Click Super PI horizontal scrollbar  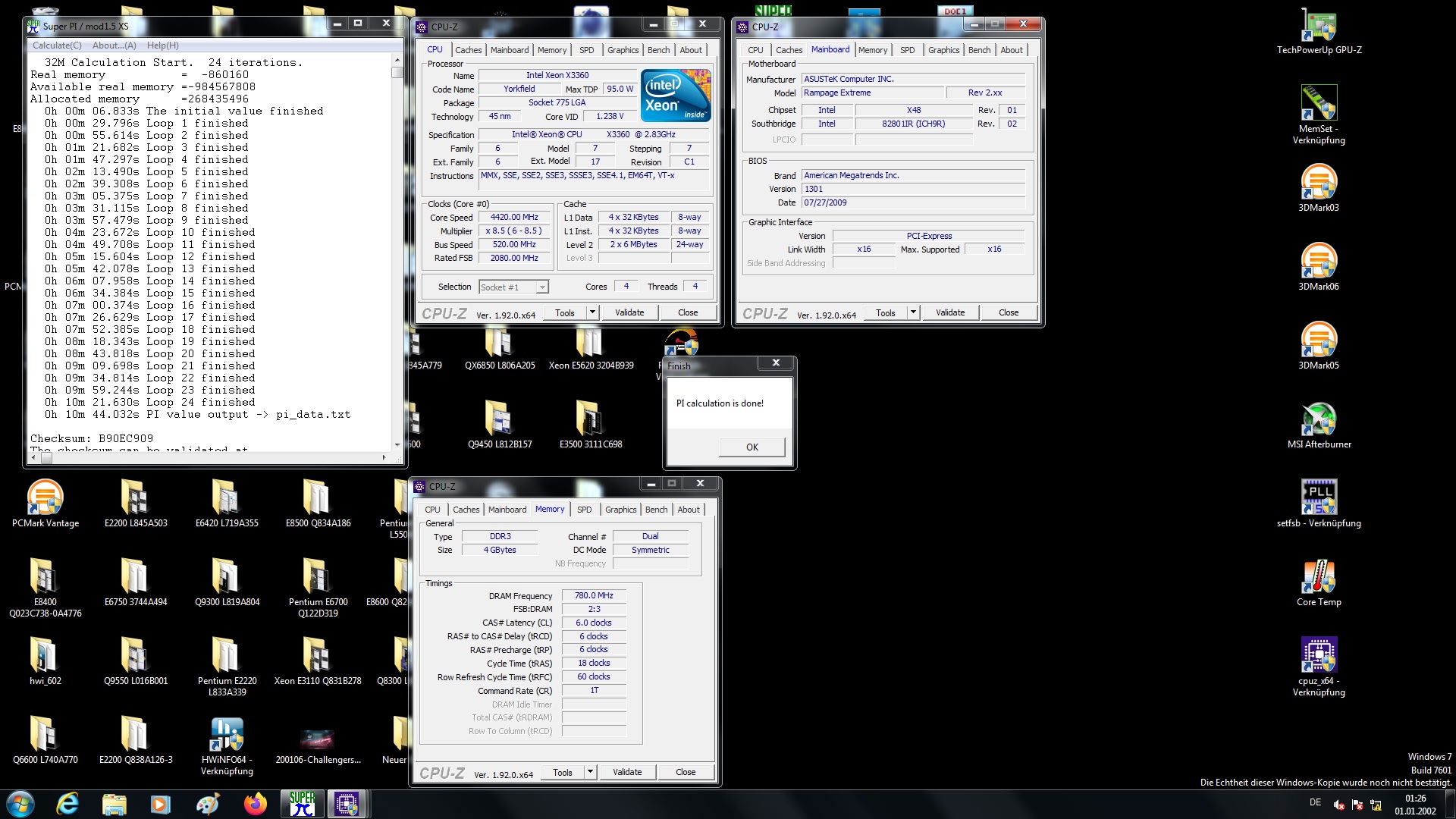click(x=209, y=457)
